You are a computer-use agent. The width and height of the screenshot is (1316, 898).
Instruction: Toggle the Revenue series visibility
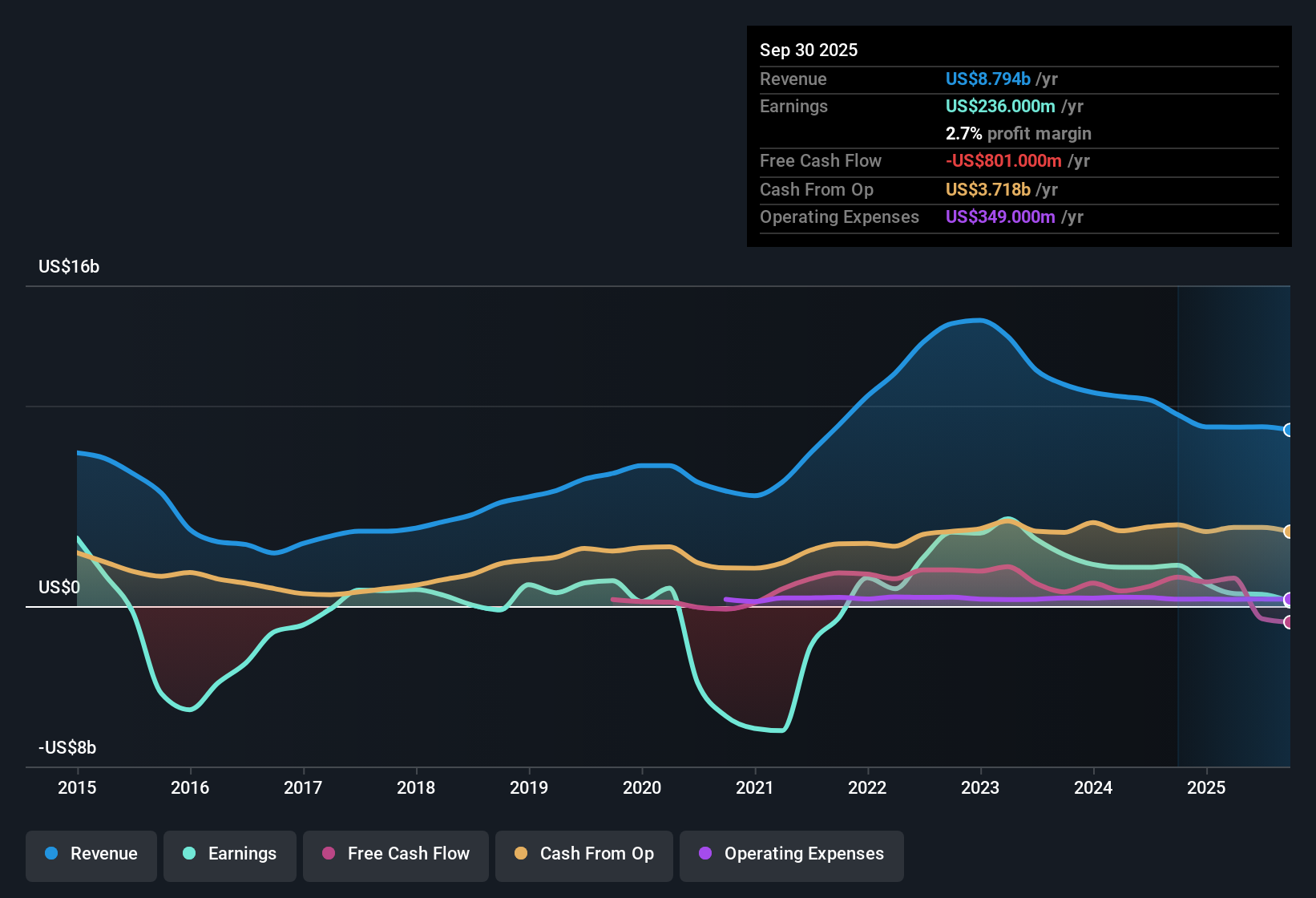(x=91, y=854)
